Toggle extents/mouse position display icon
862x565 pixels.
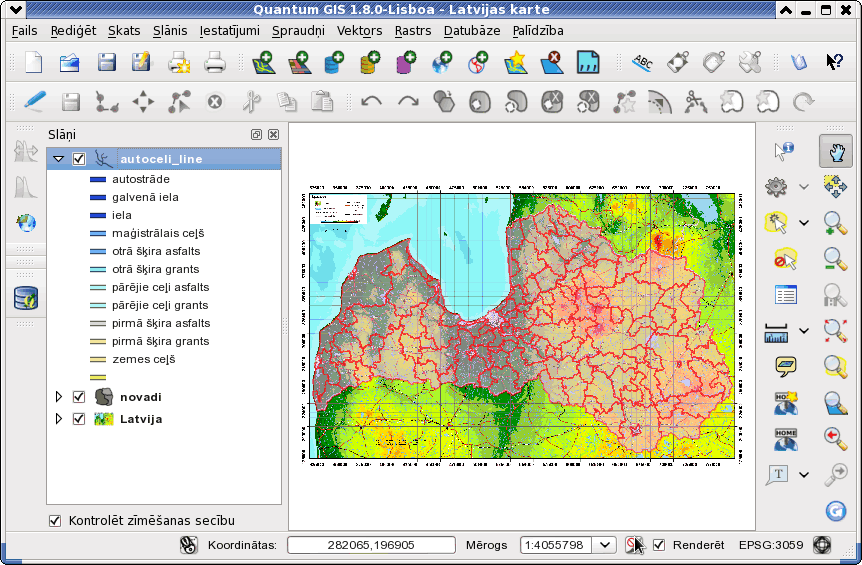point(189,545)
